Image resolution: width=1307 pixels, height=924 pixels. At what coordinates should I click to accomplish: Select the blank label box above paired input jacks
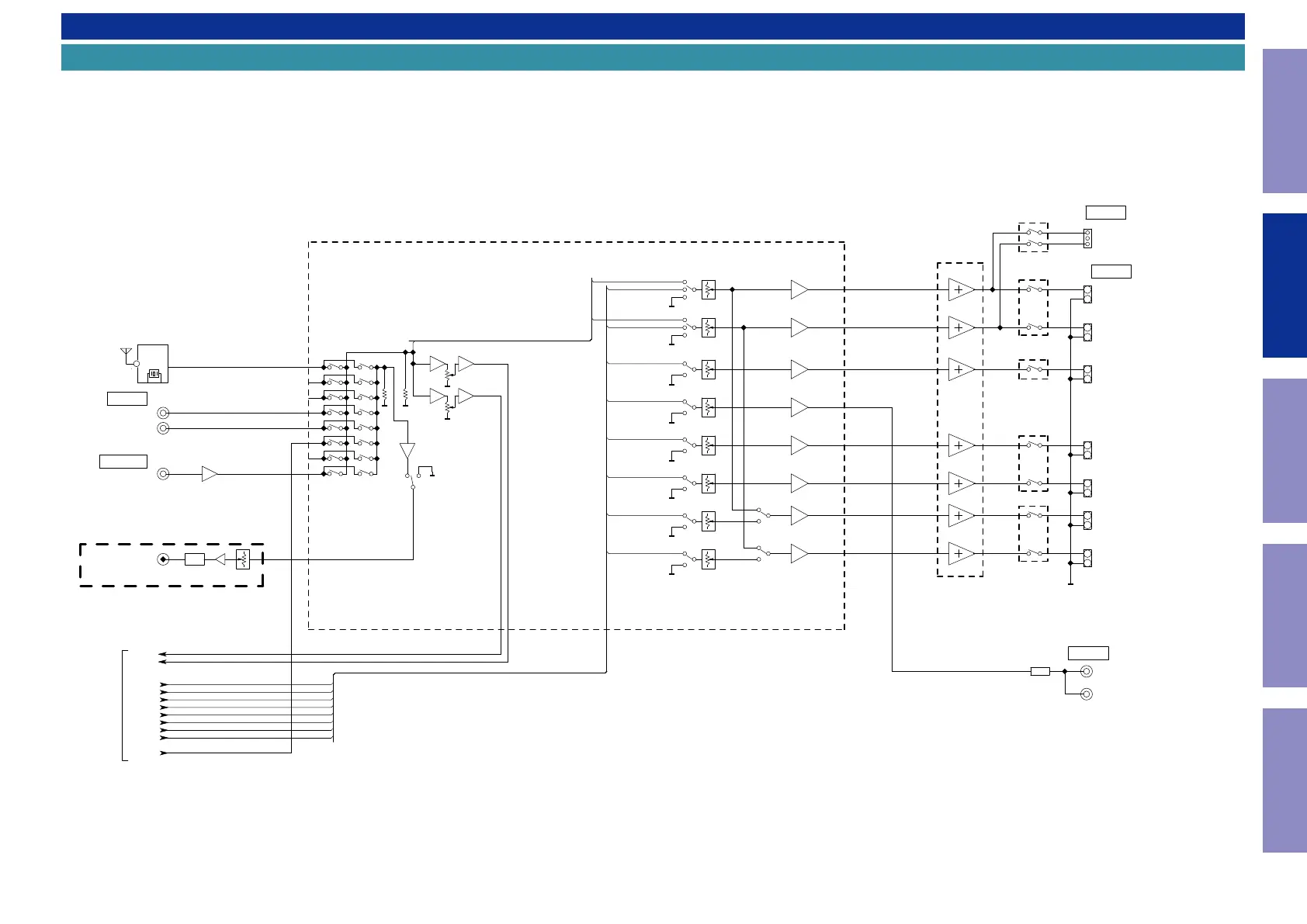click(127, 399)
